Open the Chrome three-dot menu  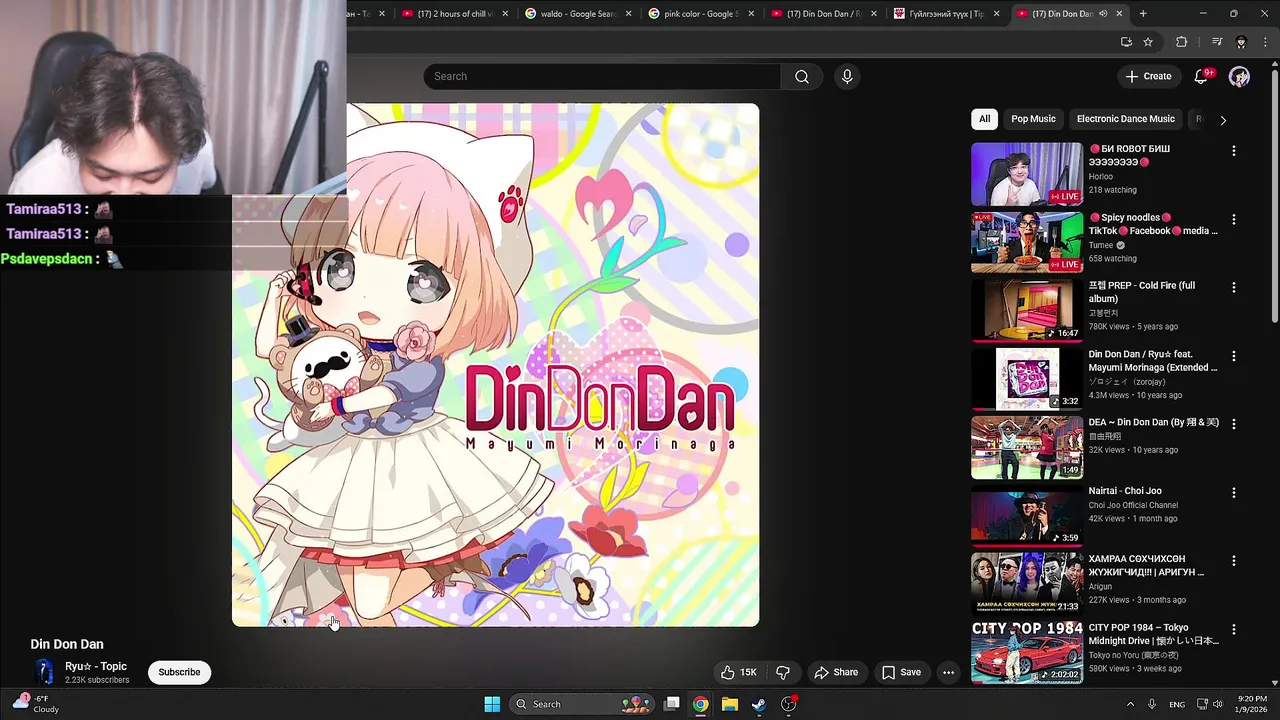[1265, 42]
